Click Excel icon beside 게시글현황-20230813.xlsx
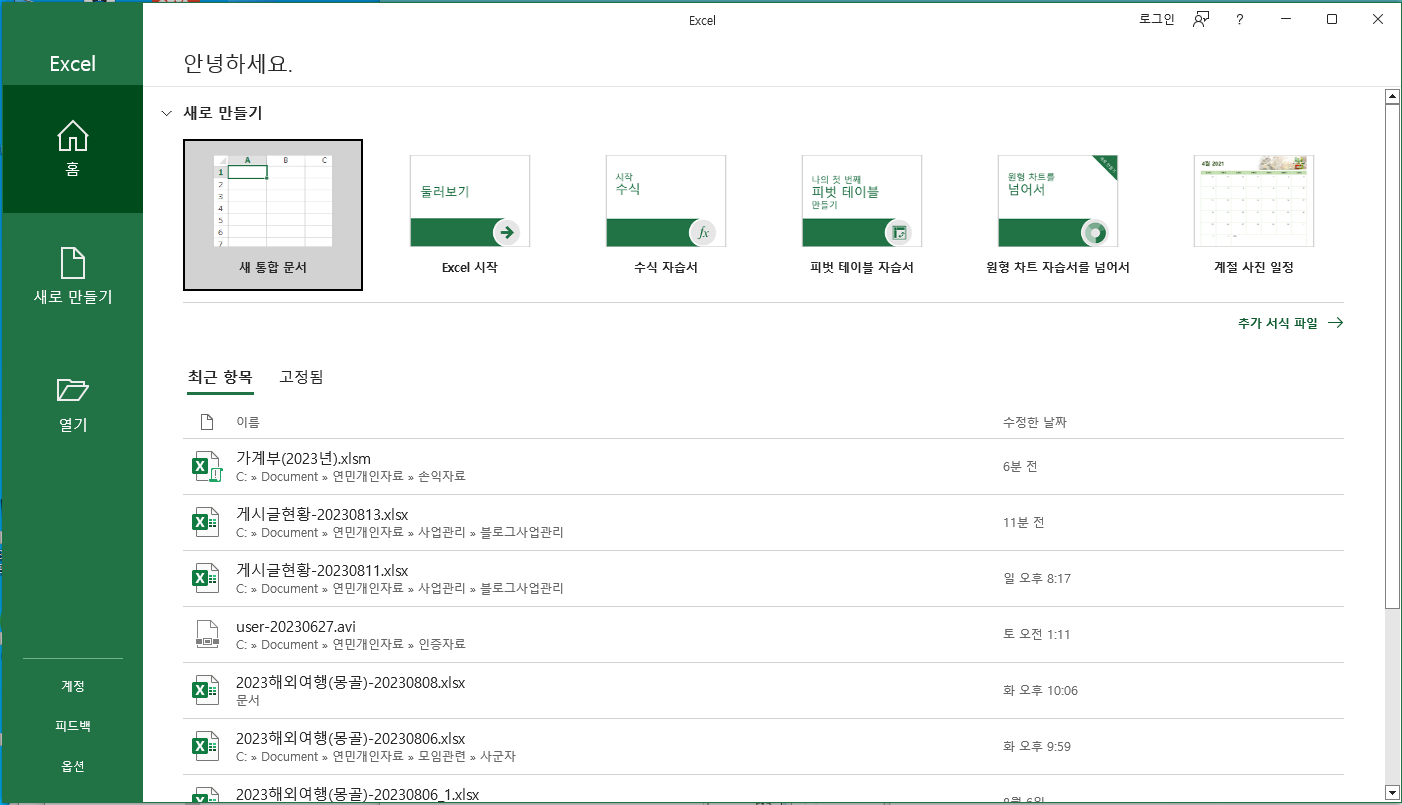This screenshot has height=805, width=1402. [206, 523]
